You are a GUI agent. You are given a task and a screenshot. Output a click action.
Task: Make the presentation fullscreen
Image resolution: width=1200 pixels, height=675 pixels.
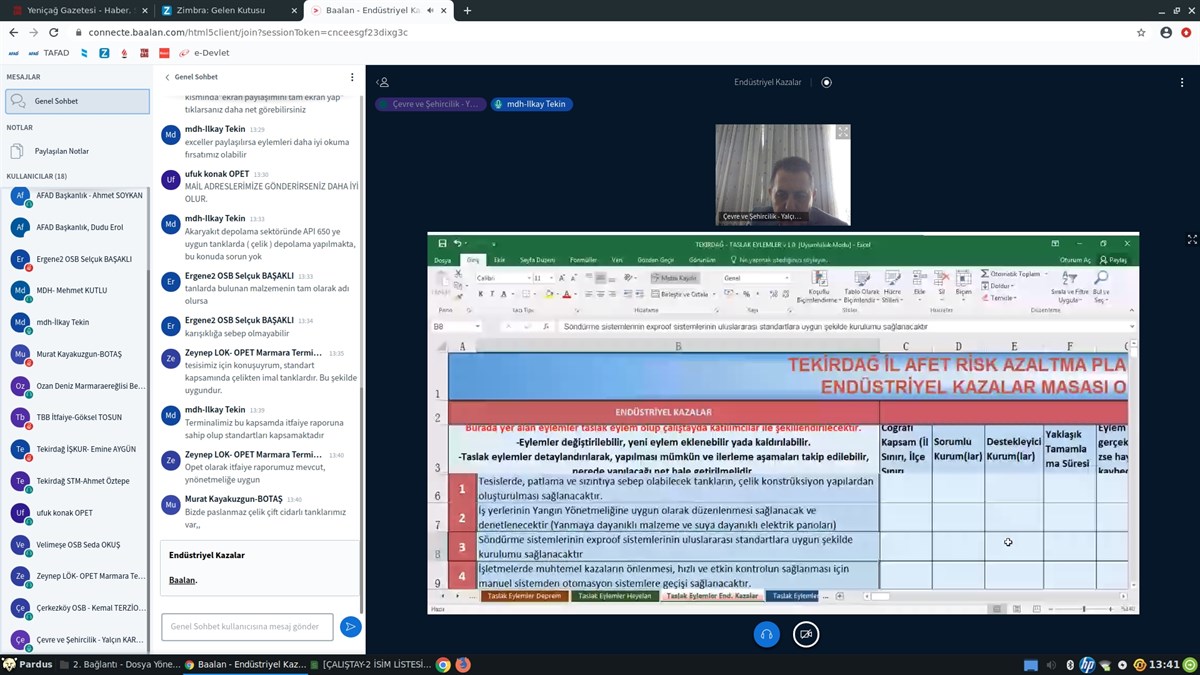(1192, 240)
